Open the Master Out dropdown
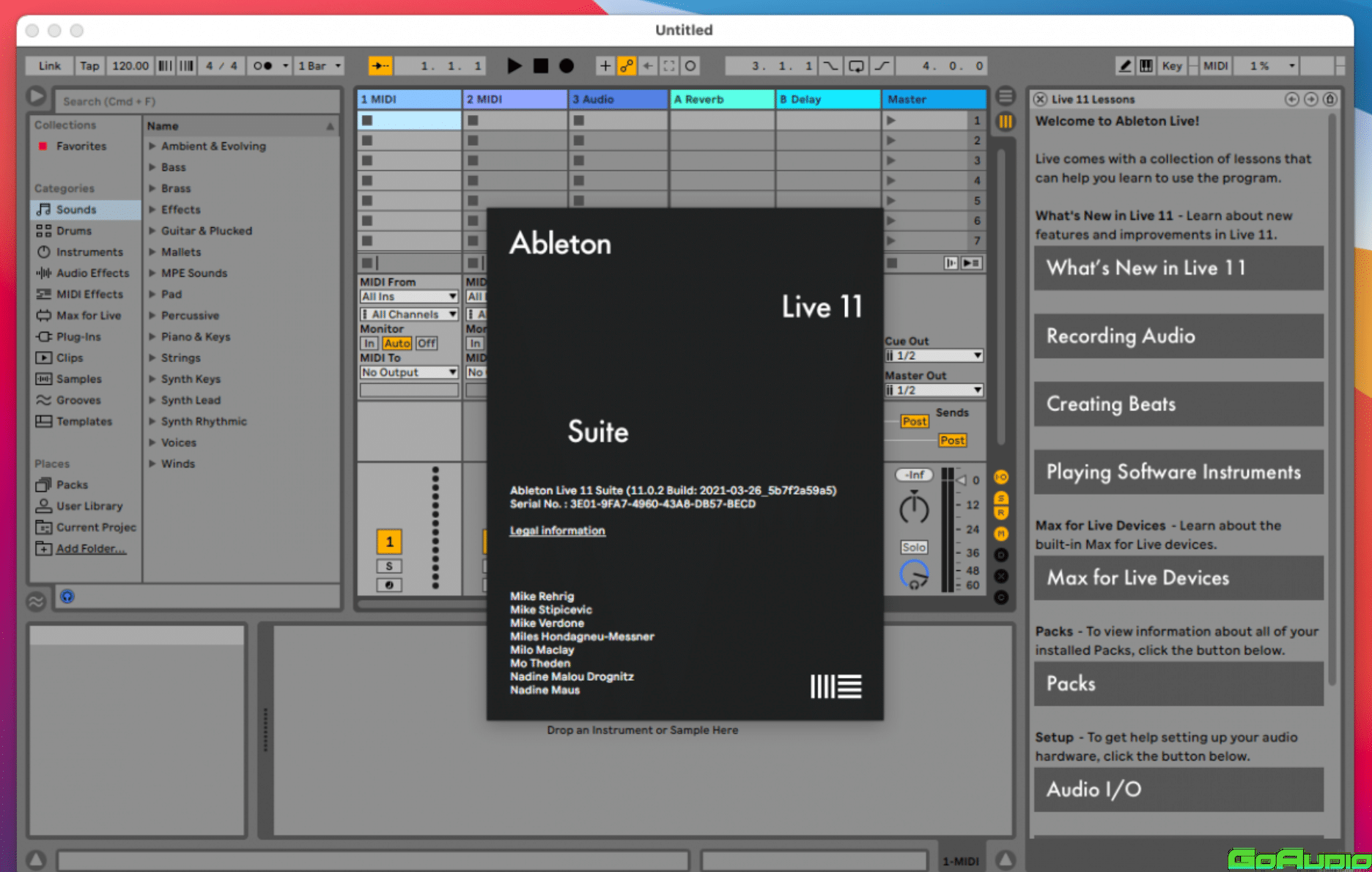 (934, 391)
